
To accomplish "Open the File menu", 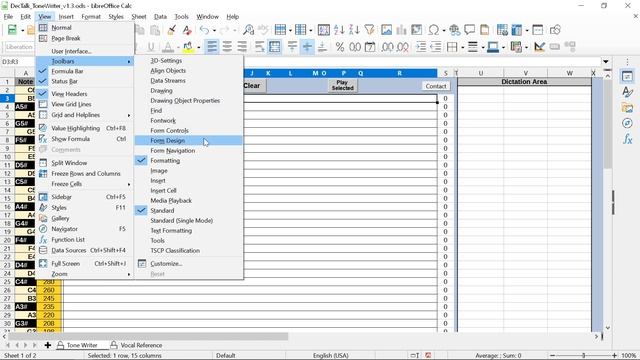I will click(8, 17).
